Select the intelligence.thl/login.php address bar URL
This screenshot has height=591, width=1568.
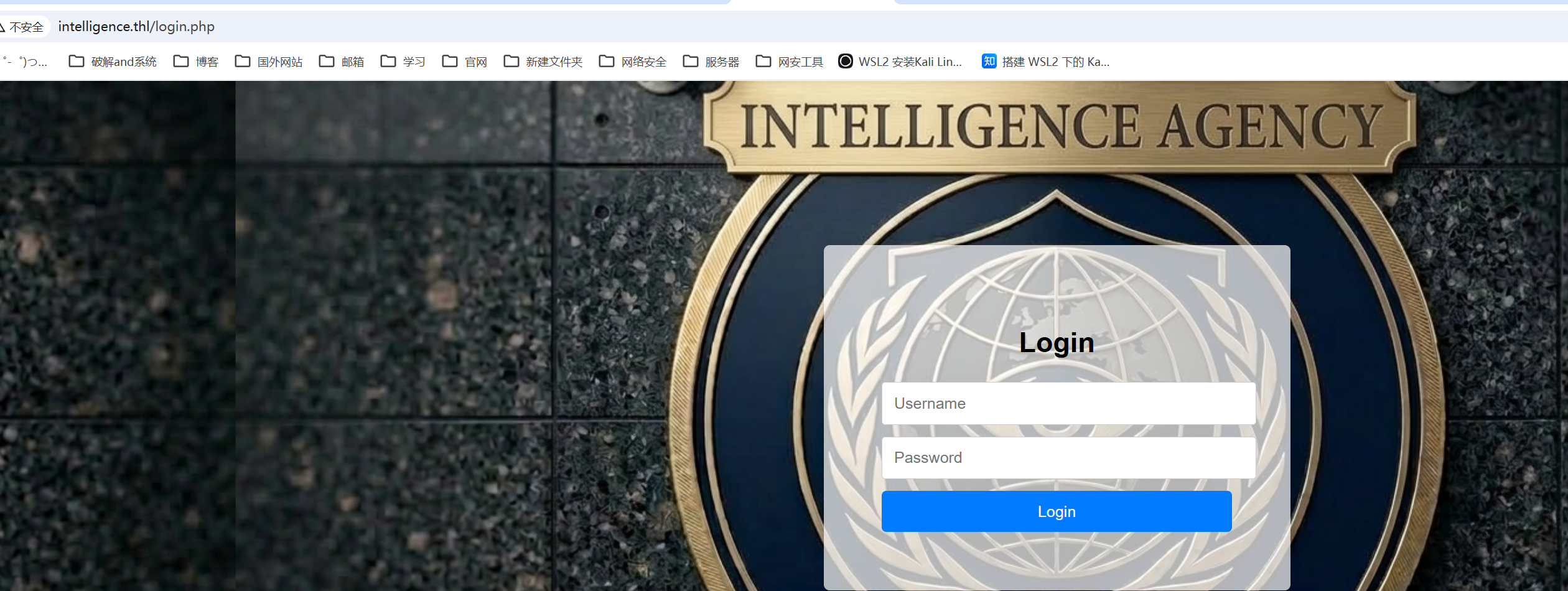(x=136, y=27)
